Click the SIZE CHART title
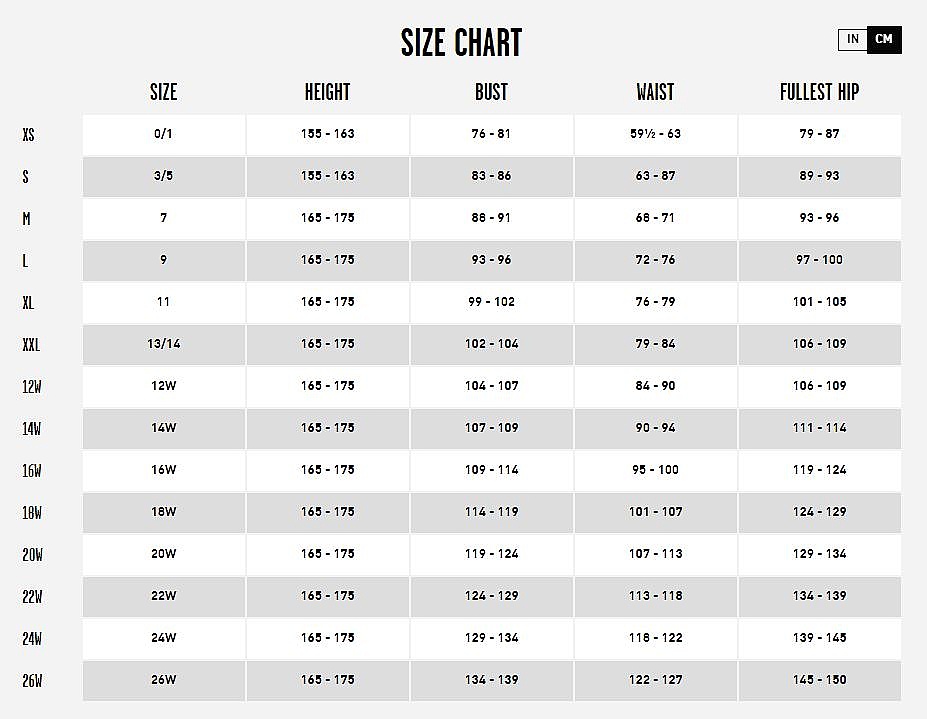The width and height of the screenshot is (927, 719). click(461, 43)
